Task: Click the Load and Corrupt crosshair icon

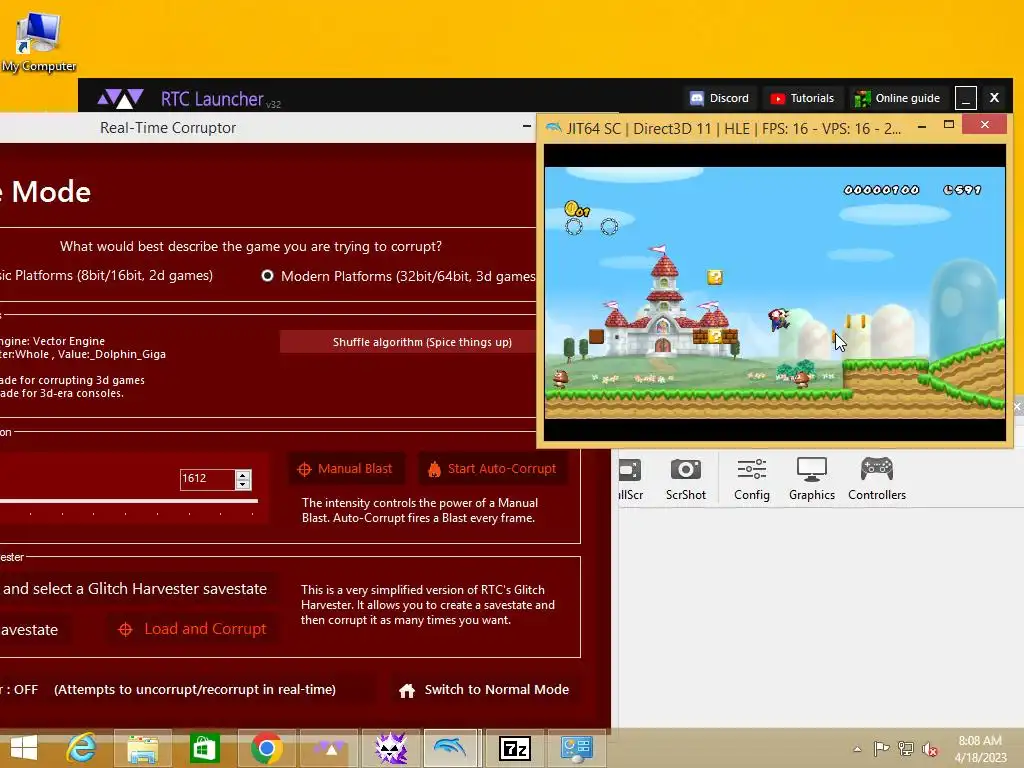Action: coord(125,629)
